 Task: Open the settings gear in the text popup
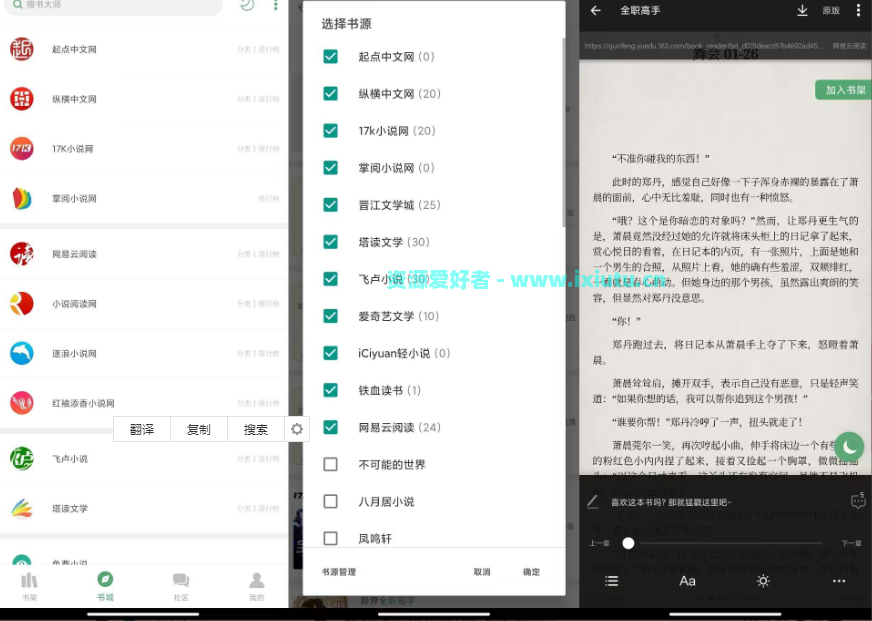[297, 429]
